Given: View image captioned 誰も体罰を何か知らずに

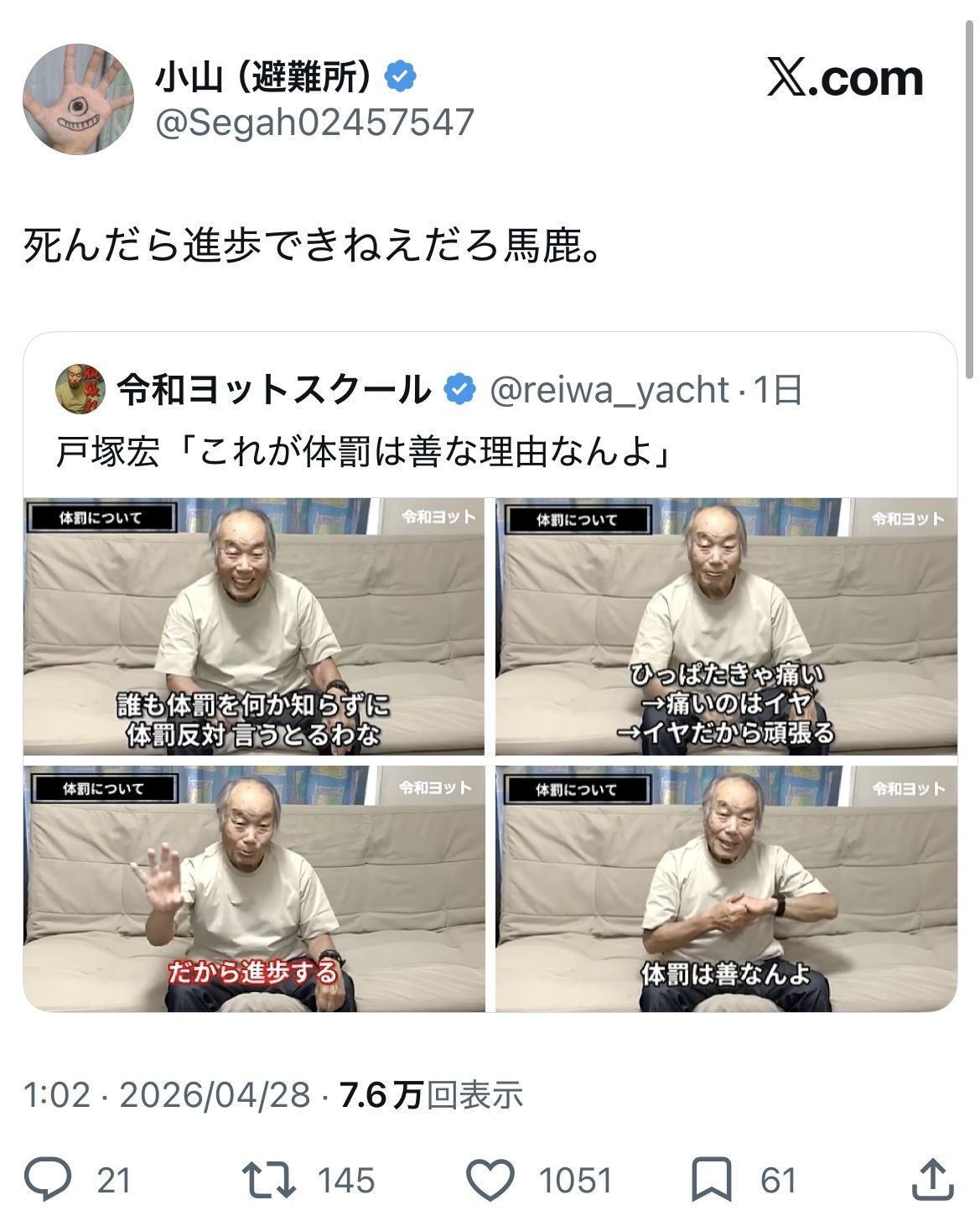Looking at the screenshot, I should pyautogui.click(x=254, y=626).
